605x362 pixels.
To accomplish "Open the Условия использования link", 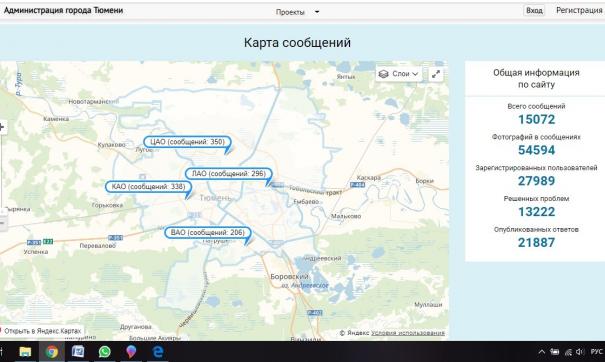I will point(408,333).
